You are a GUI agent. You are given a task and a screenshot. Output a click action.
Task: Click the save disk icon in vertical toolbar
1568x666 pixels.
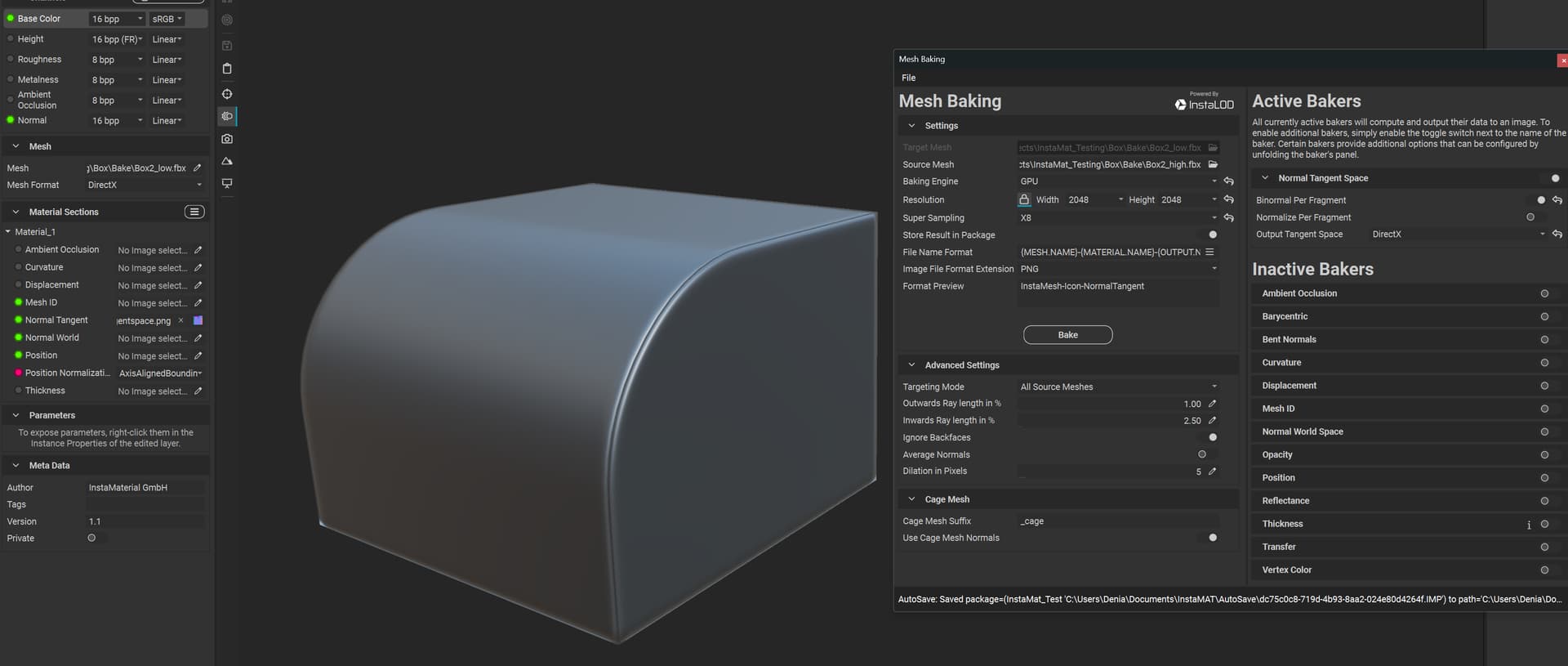pyautogui.click(x=227, y=46)
